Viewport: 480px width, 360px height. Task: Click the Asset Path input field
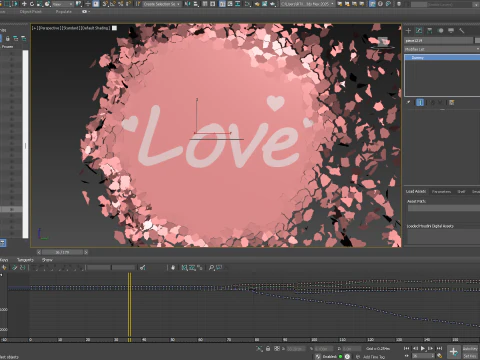point(444,208)
